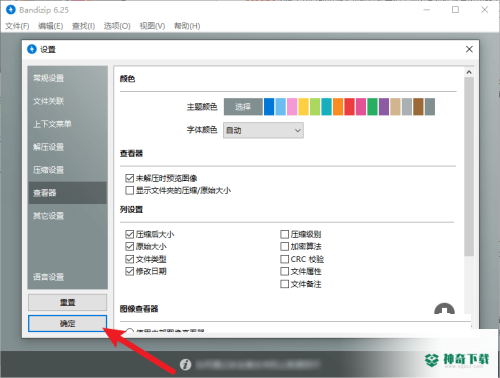Toggle 原始大小 column checkbox
This screenshot has width=500, height=378.
[x=129, y=247]
